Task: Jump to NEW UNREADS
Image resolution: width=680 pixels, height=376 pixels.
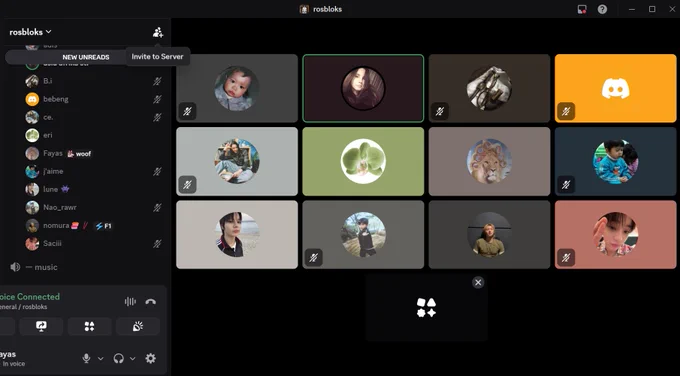Action: 86,57
